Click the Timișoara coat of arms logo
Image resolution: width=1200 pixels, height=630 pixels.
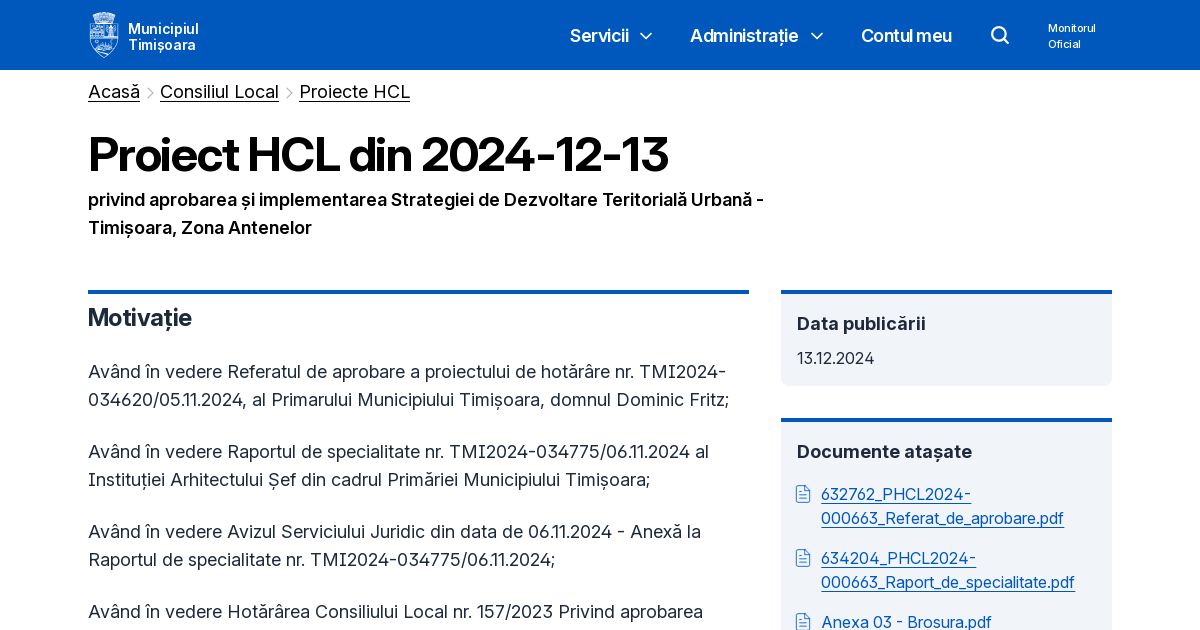pos(103,34)
